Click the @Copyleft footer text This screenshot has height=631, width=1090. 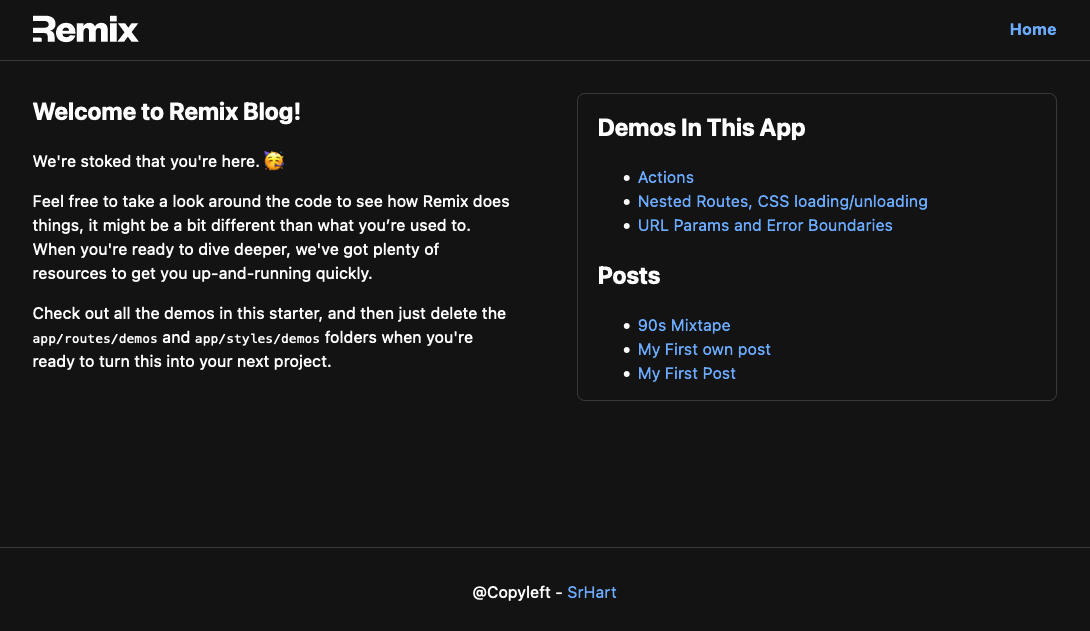point(511,593)
